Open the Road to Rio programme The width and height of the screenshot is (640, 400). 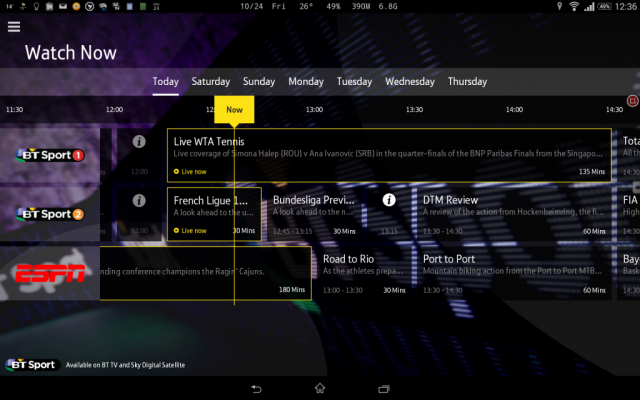click(x=364, y=273)
